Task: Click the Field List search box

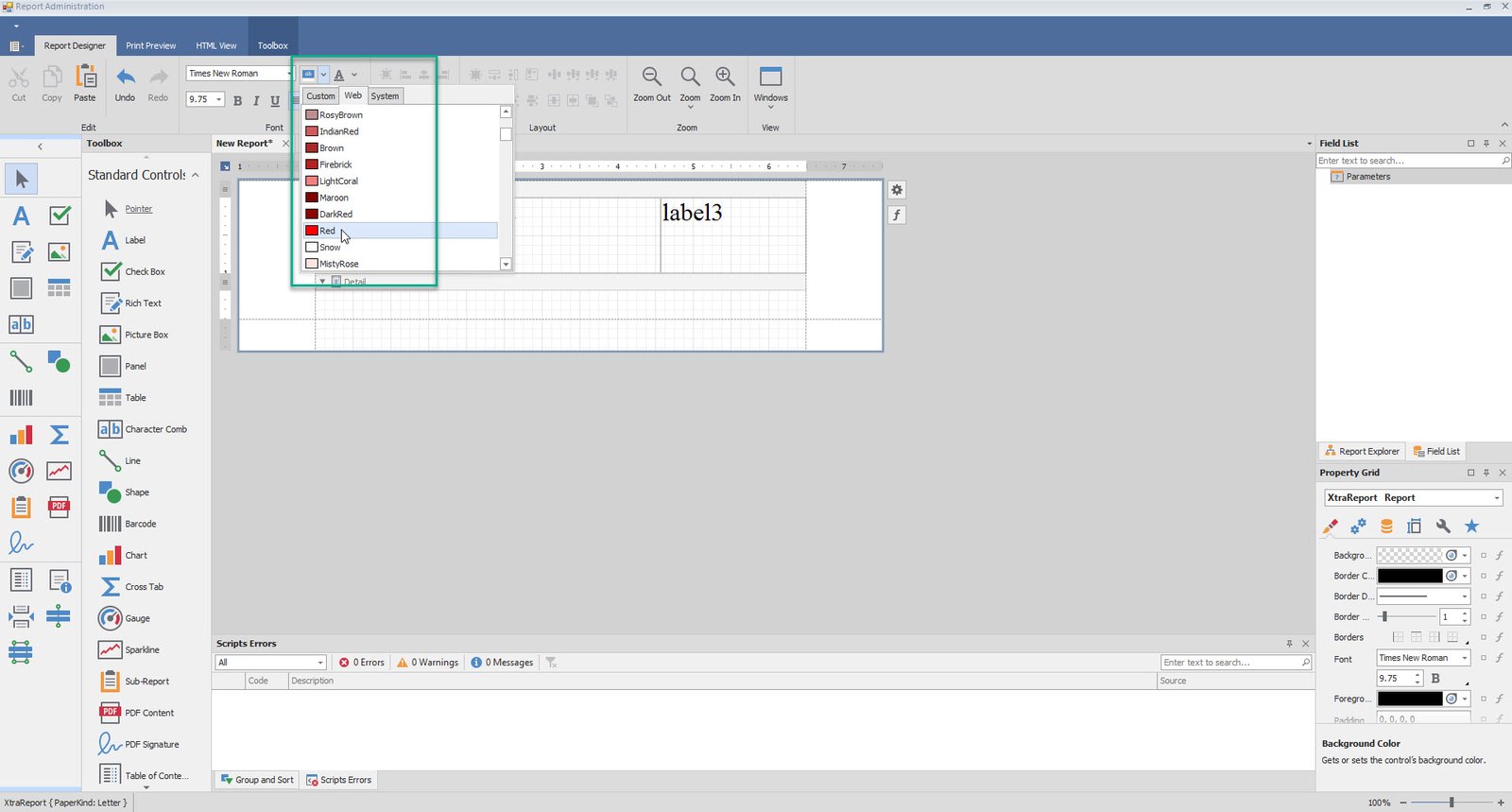Action: pyautogui.click(x=1407, y=161)
